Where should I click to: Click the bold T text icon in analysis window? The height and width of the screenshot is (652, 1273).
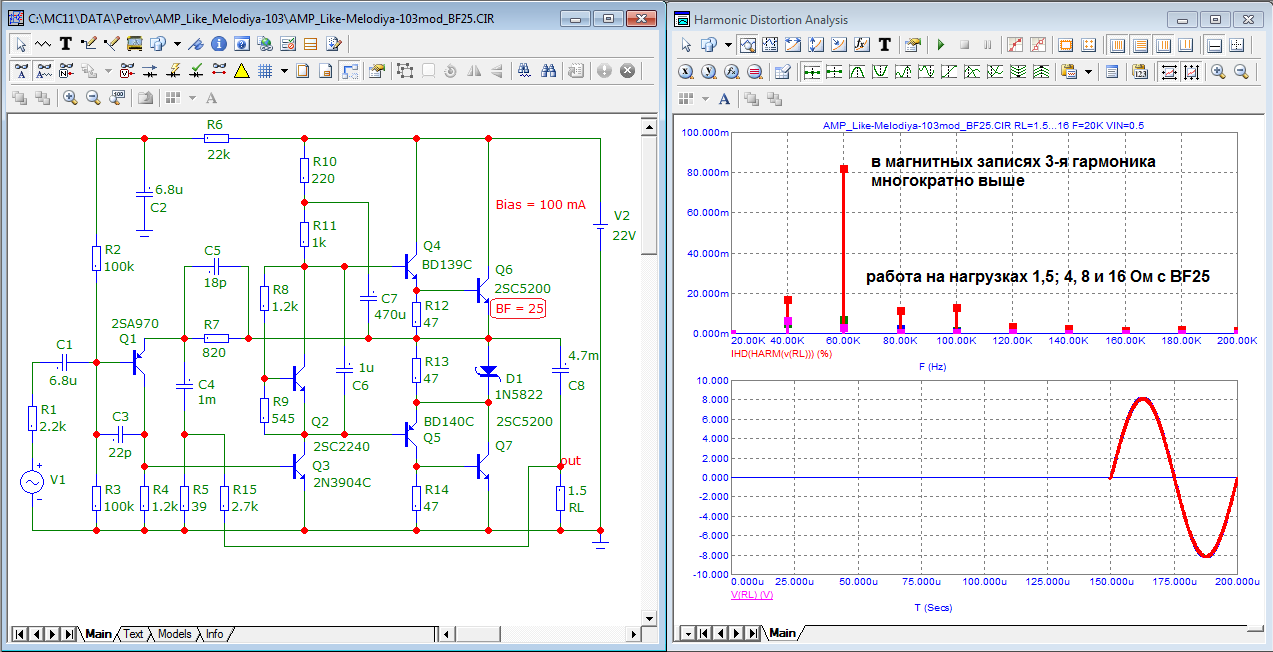coord(884,45)
